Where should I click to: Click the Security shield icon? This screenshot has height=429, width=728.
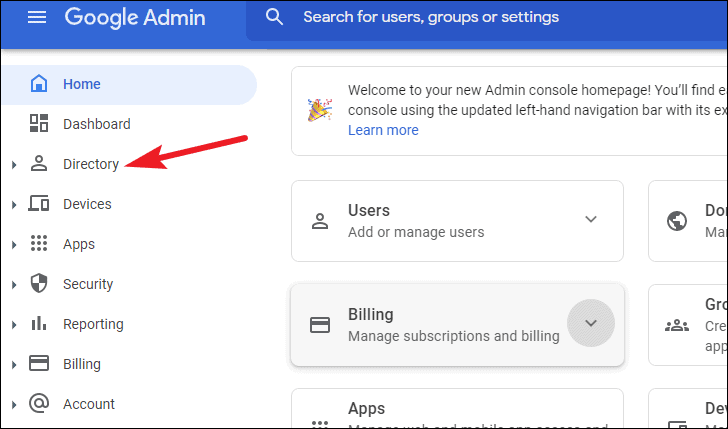pyautogui.click(x=39, y=283)
